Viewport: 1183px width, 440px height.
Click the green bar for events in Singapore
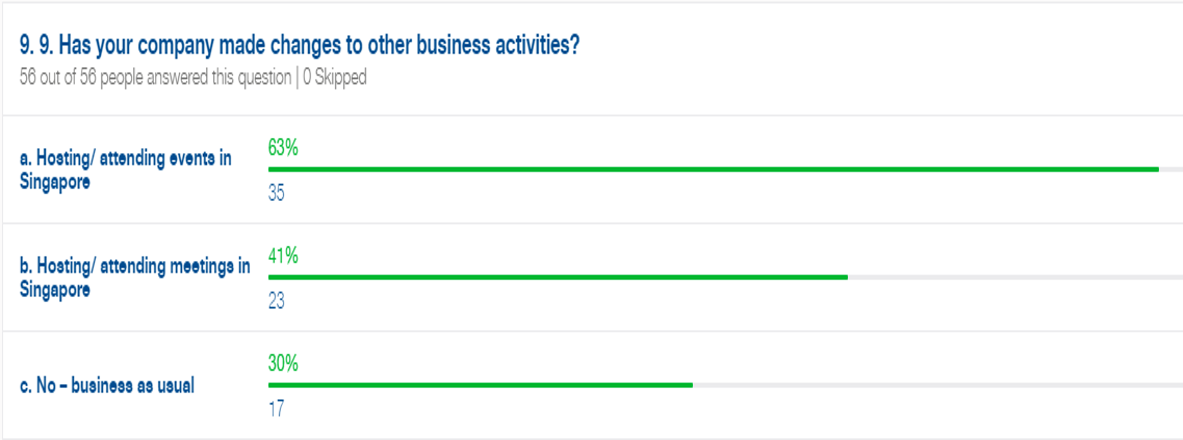[x=713, y=169]
